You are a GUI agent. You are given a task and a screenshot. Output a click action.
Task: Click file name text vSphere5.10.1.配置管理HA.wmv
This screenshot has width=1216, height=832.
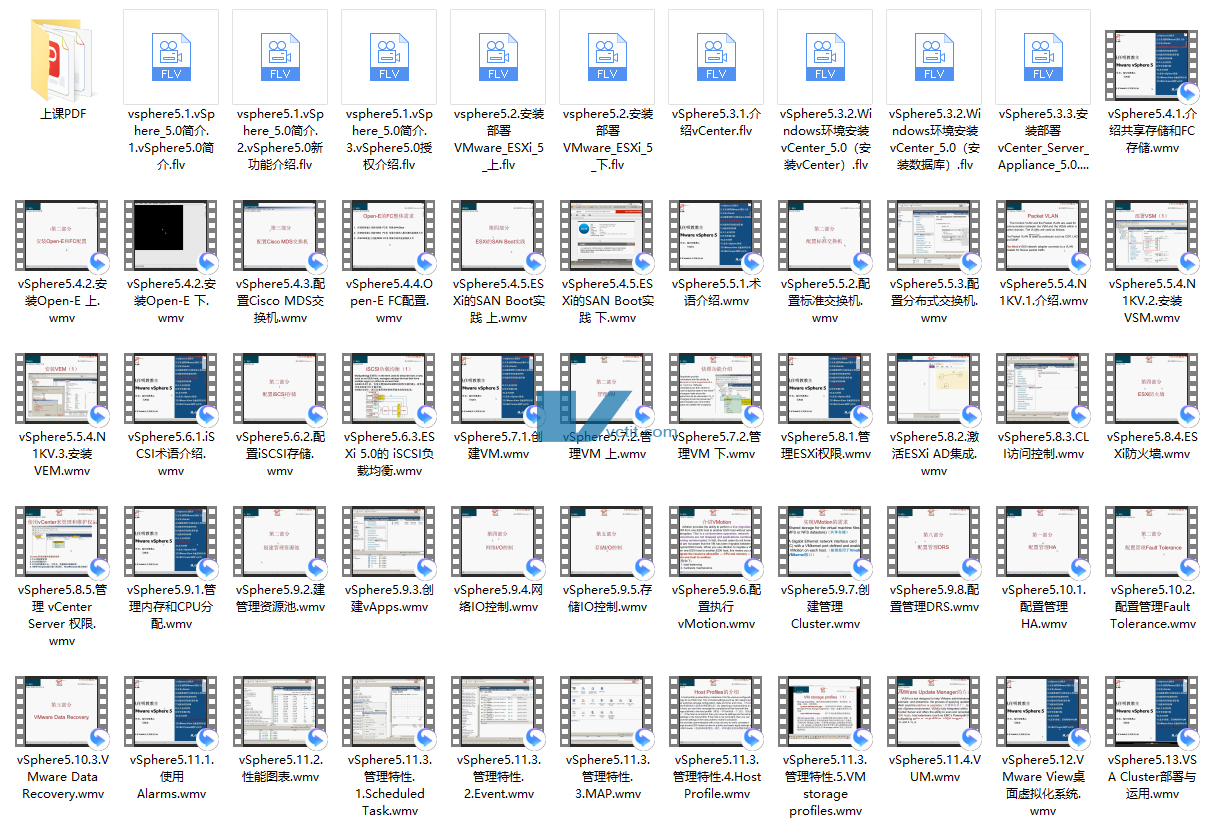(x=1043, y=606)
